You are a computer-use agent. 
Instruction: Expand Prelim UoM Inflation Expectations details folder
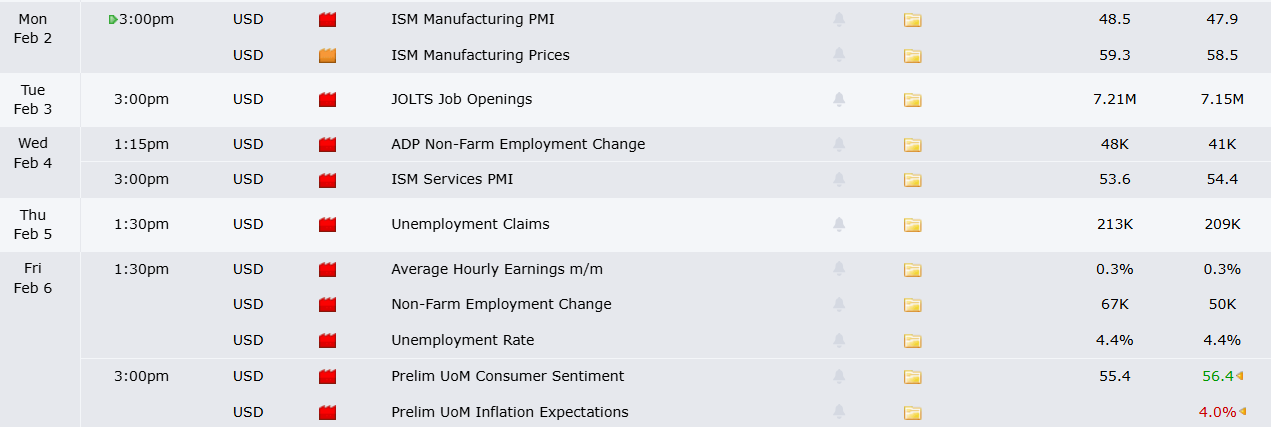(912, 413)
